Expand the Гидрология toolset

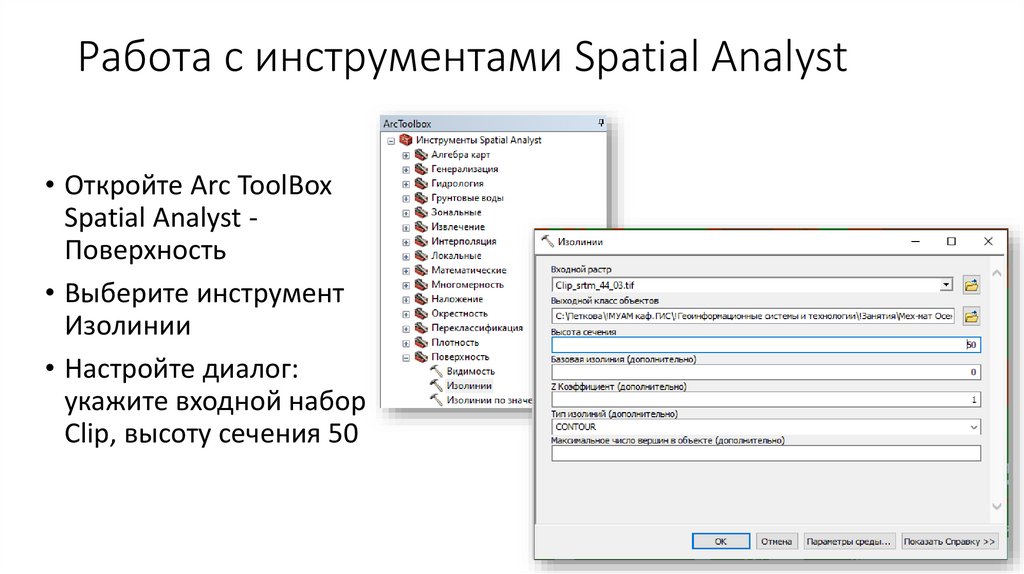tap(406, 184)
